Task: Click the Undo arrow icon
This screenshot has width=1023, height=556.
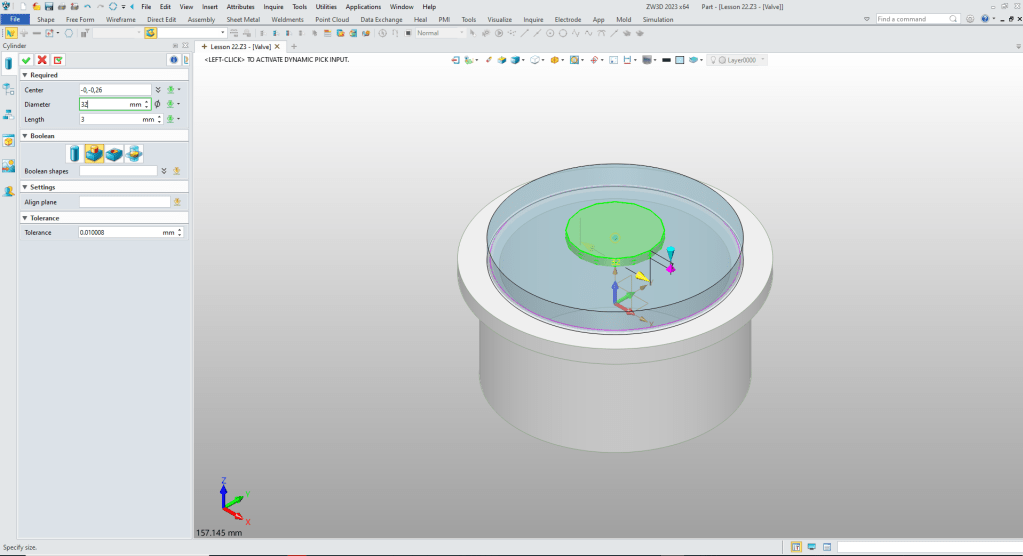Action: point(87,6)
